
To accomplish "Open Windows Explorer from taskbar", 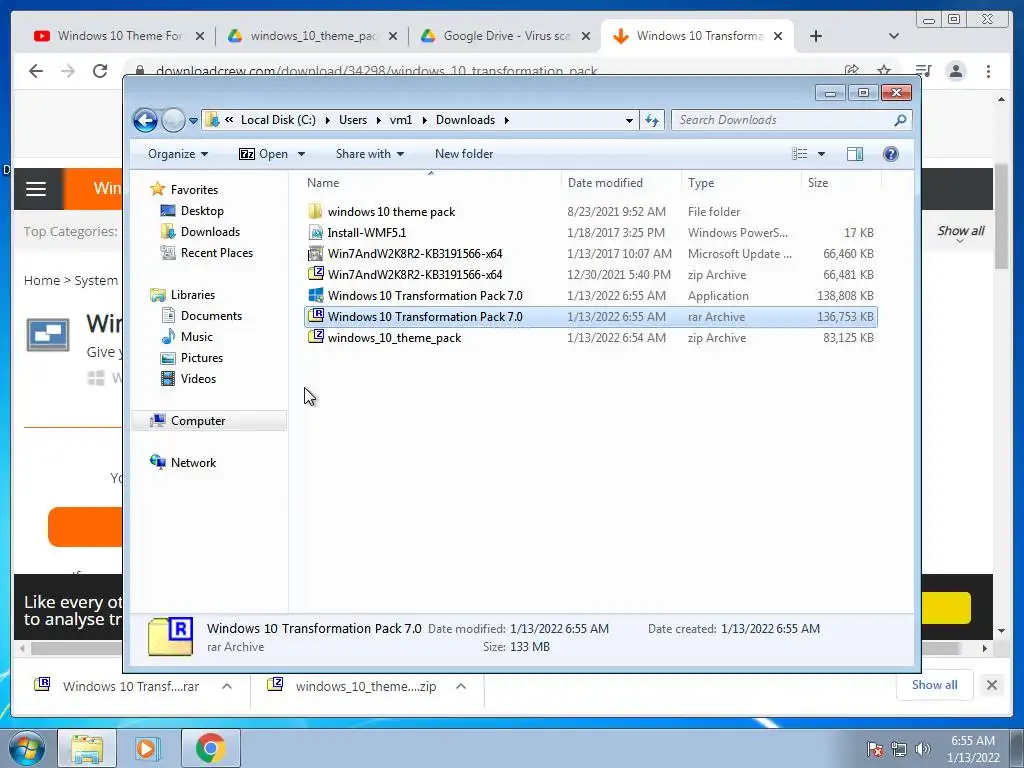I will click(x=88, y=748).
